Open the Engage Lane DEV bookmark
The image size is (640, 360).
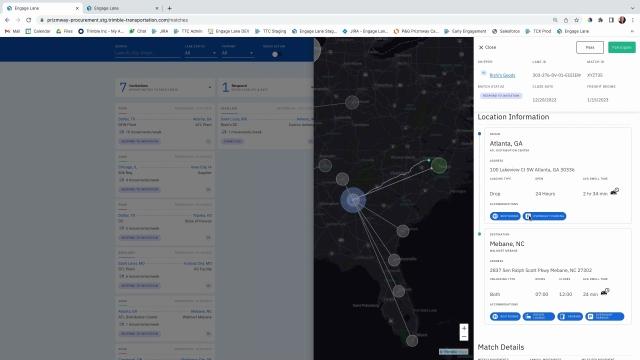[x=229, y=31]
